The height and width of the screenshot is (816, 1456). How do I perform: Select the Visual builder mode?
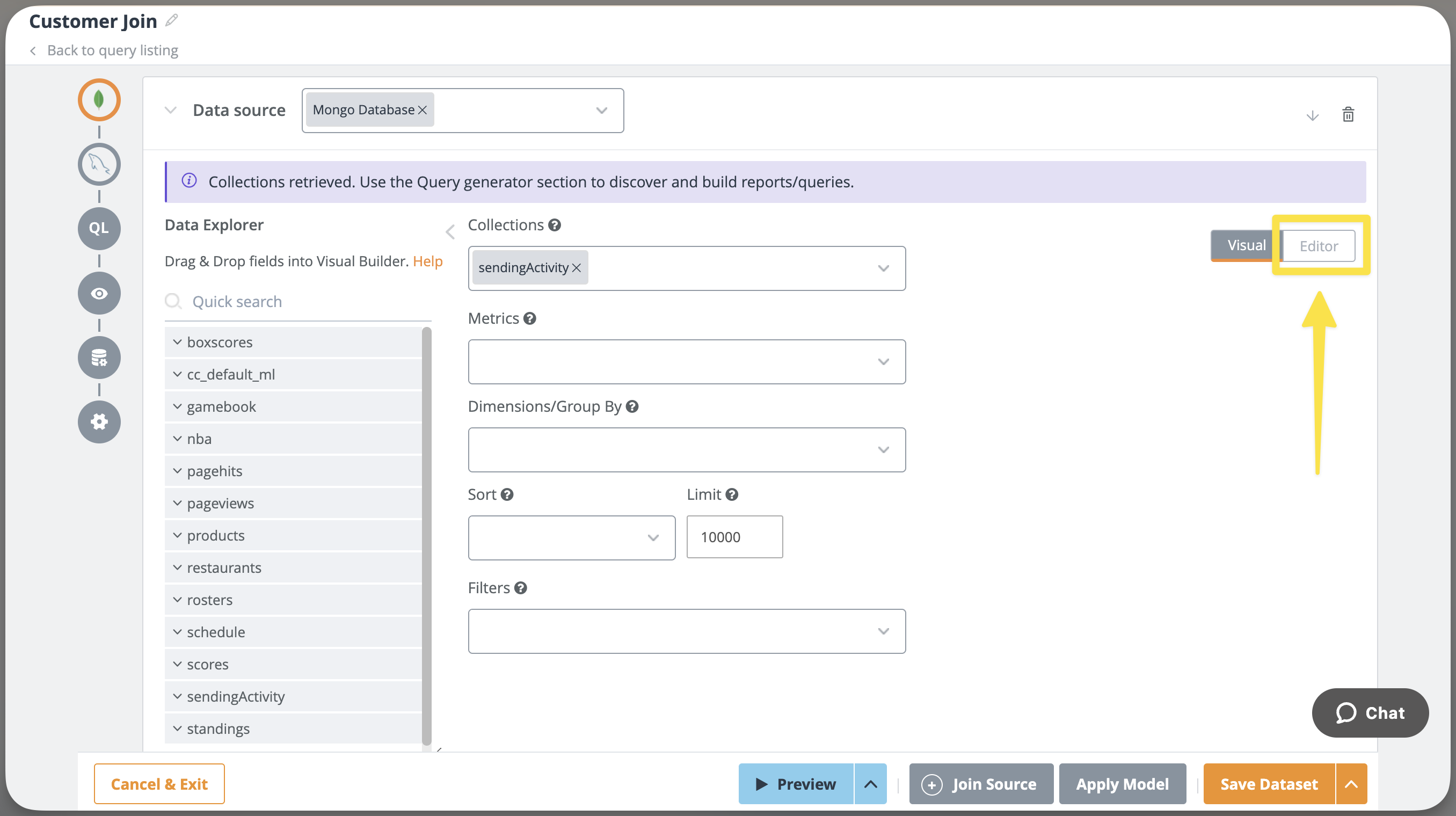point(1246,245)
